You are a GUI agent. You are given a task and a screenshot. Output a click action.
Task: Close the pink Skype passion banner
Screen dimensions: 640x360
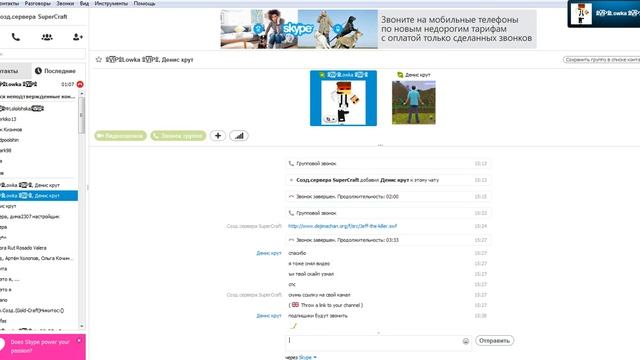pyautogui.click(x=79, y=340)
